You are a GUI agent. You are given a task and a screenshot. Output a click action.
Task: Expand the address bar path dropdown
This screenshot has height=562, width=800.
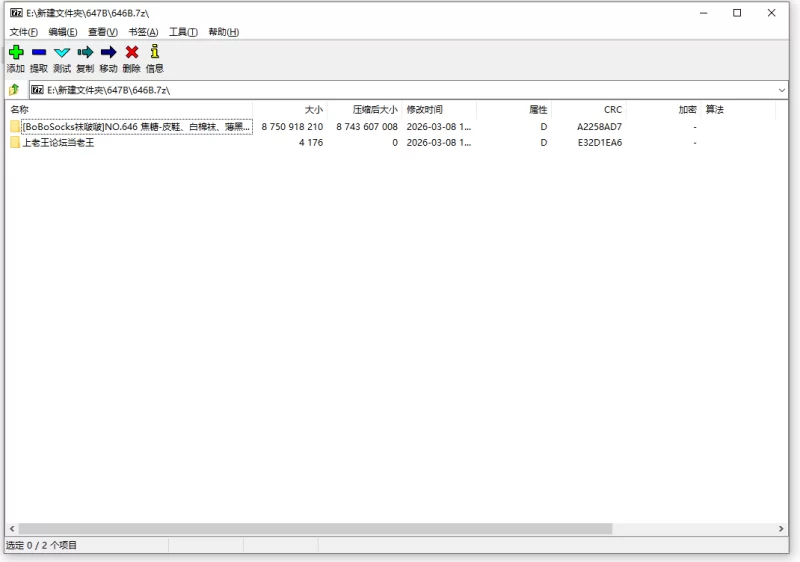pos(781,90)
